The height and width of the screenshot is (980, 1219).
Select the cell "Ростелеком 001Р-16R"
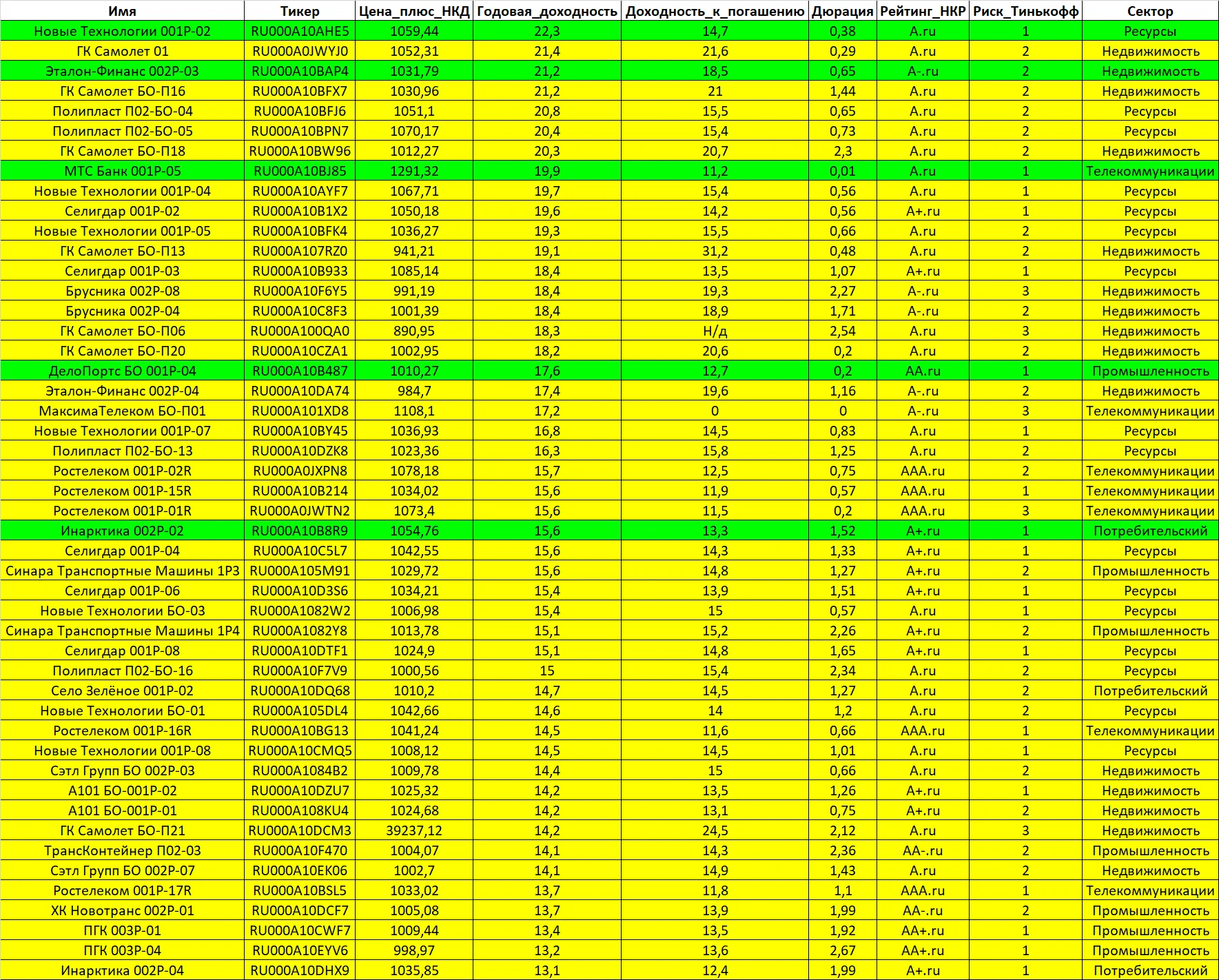122,731
